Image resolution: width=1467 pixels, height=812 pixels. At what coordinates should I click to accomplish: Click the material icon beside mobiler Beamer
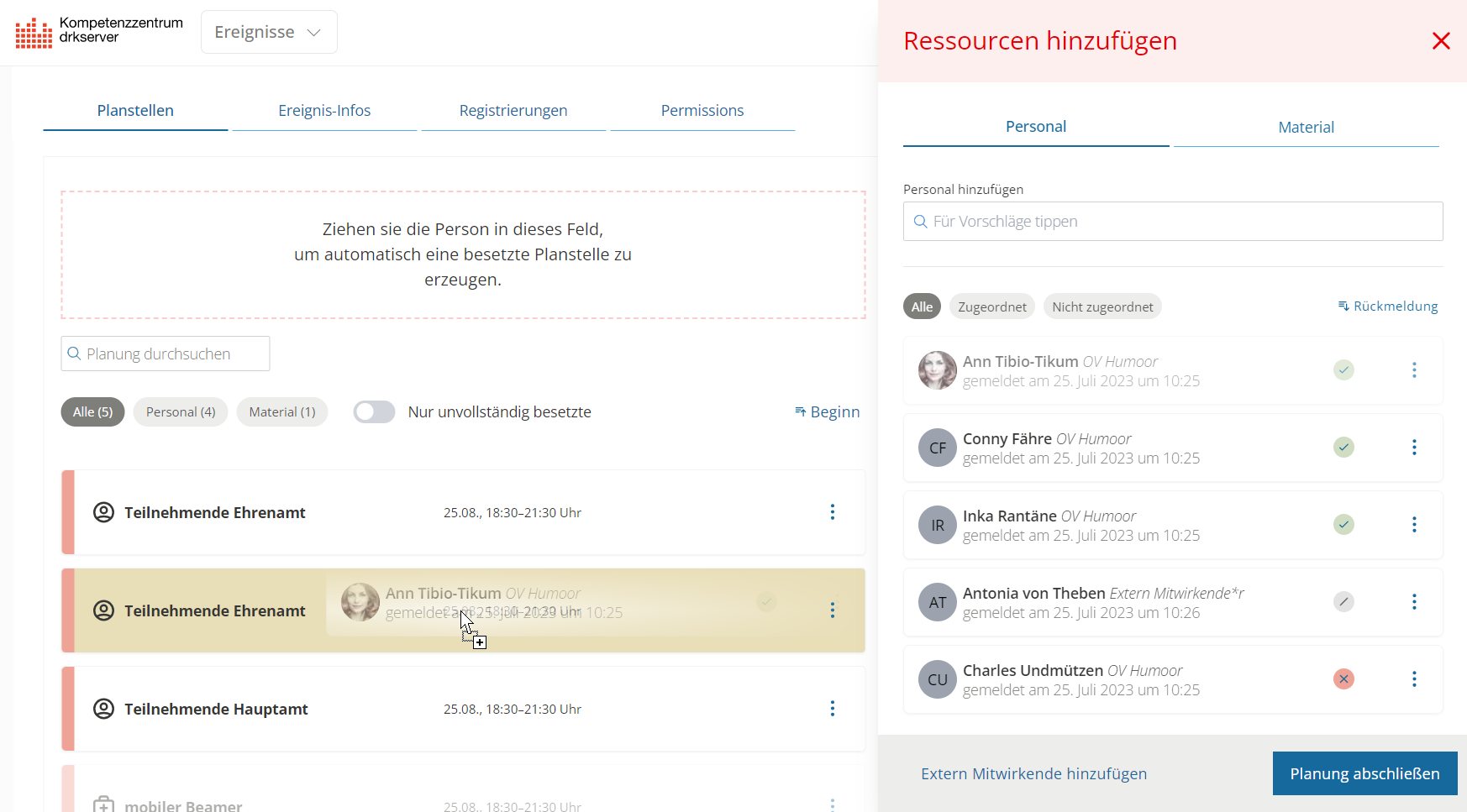[103, 804]
